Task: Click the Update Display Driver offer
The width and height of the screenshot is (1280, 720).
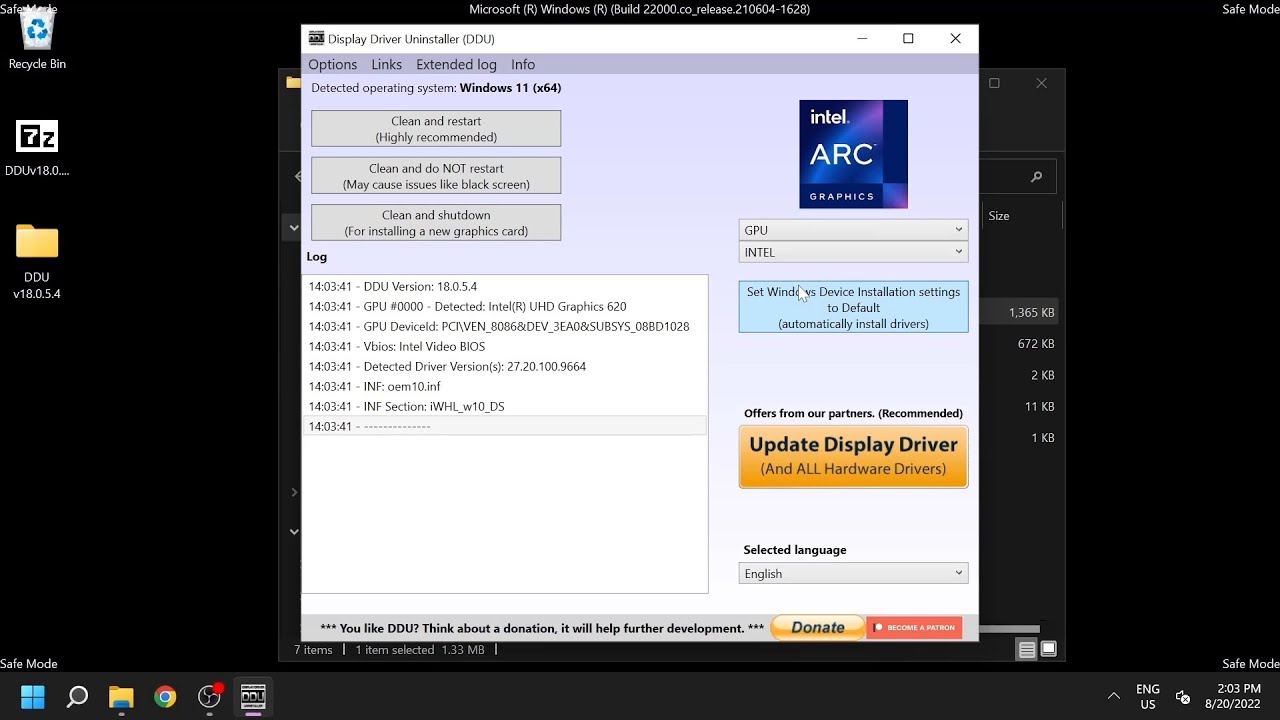Action: [853, 457]
